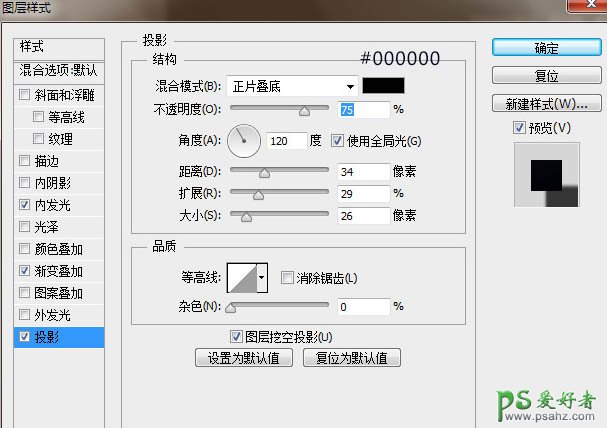The image size is (607, 428).
Task: Toggle the 斜面和浮雕 checkbox
Action: click(24, 96)
